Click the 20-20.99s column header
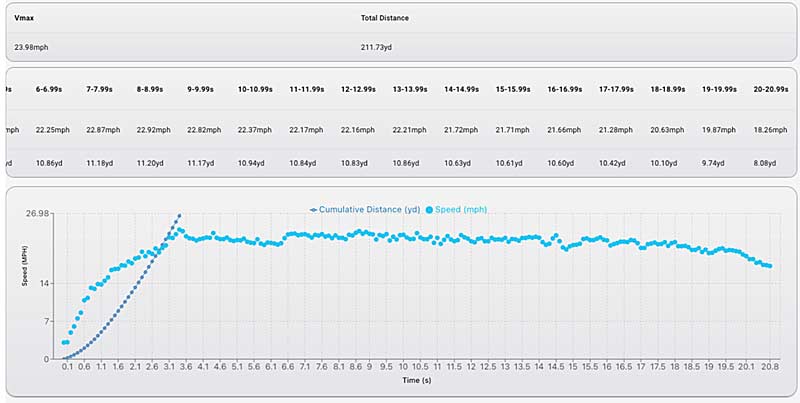The height and width of the screenshot is (403, 800). pyautogui.click(x=770, y=89)
